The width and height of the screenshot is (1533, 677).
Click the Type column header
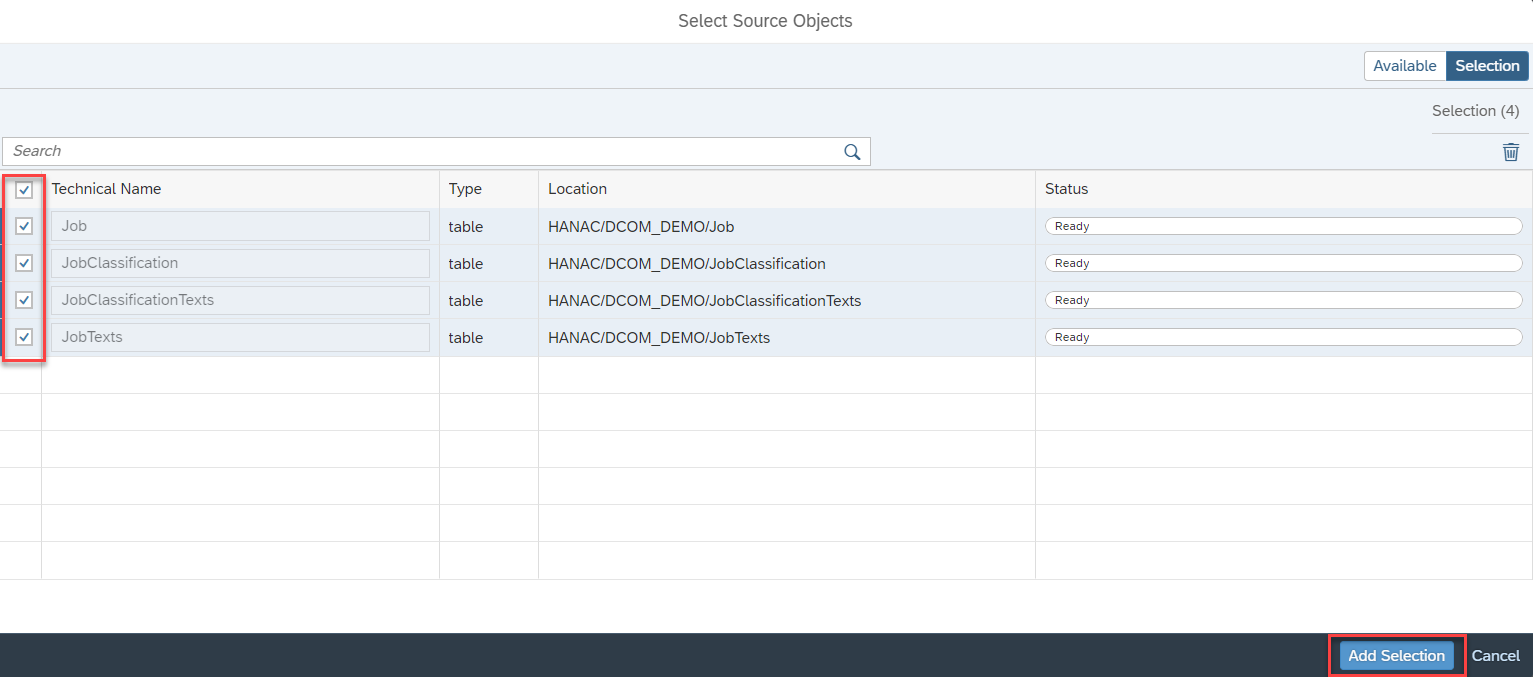coord(465,188)
